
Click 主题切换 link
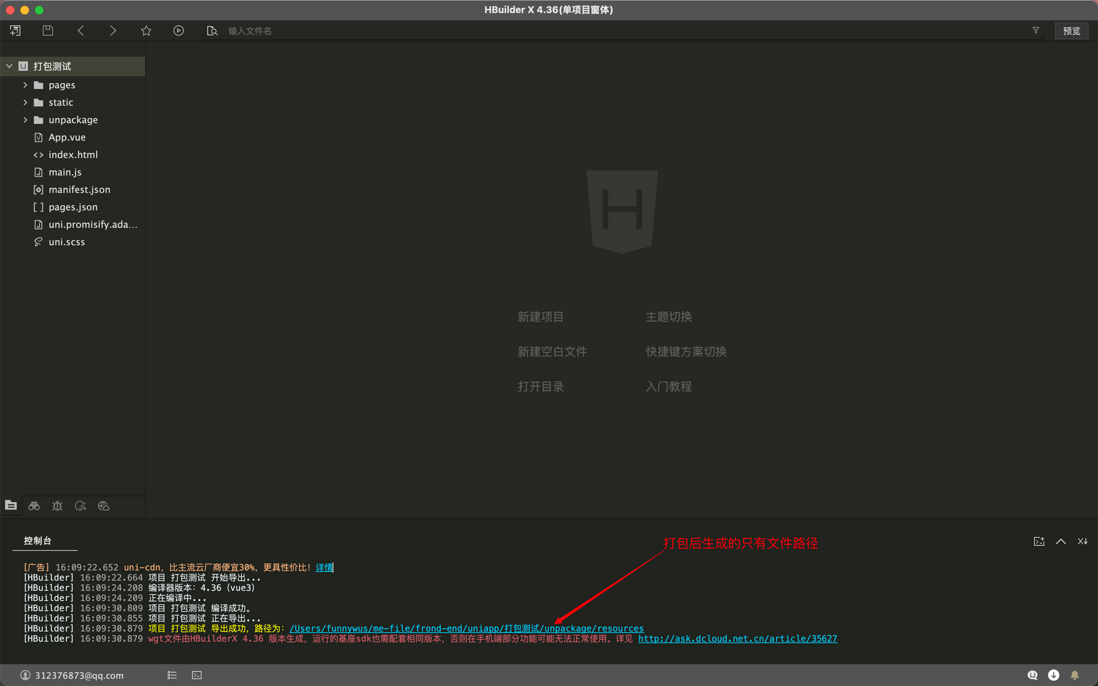coord(669,317)
